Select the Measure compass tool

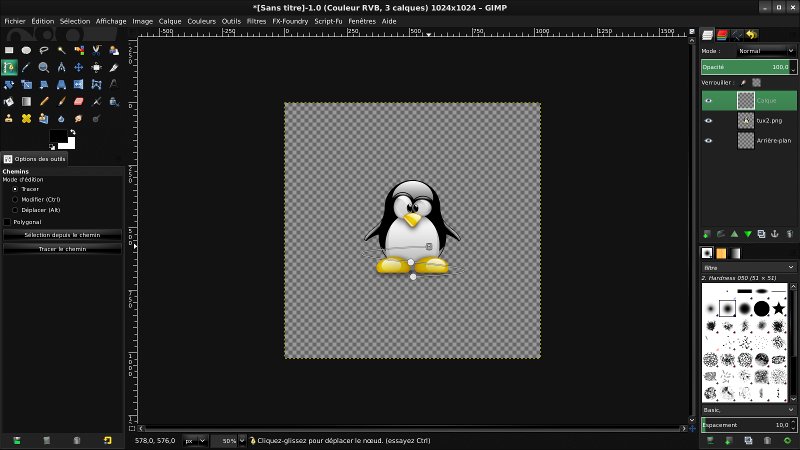click(x=61, y=67)
